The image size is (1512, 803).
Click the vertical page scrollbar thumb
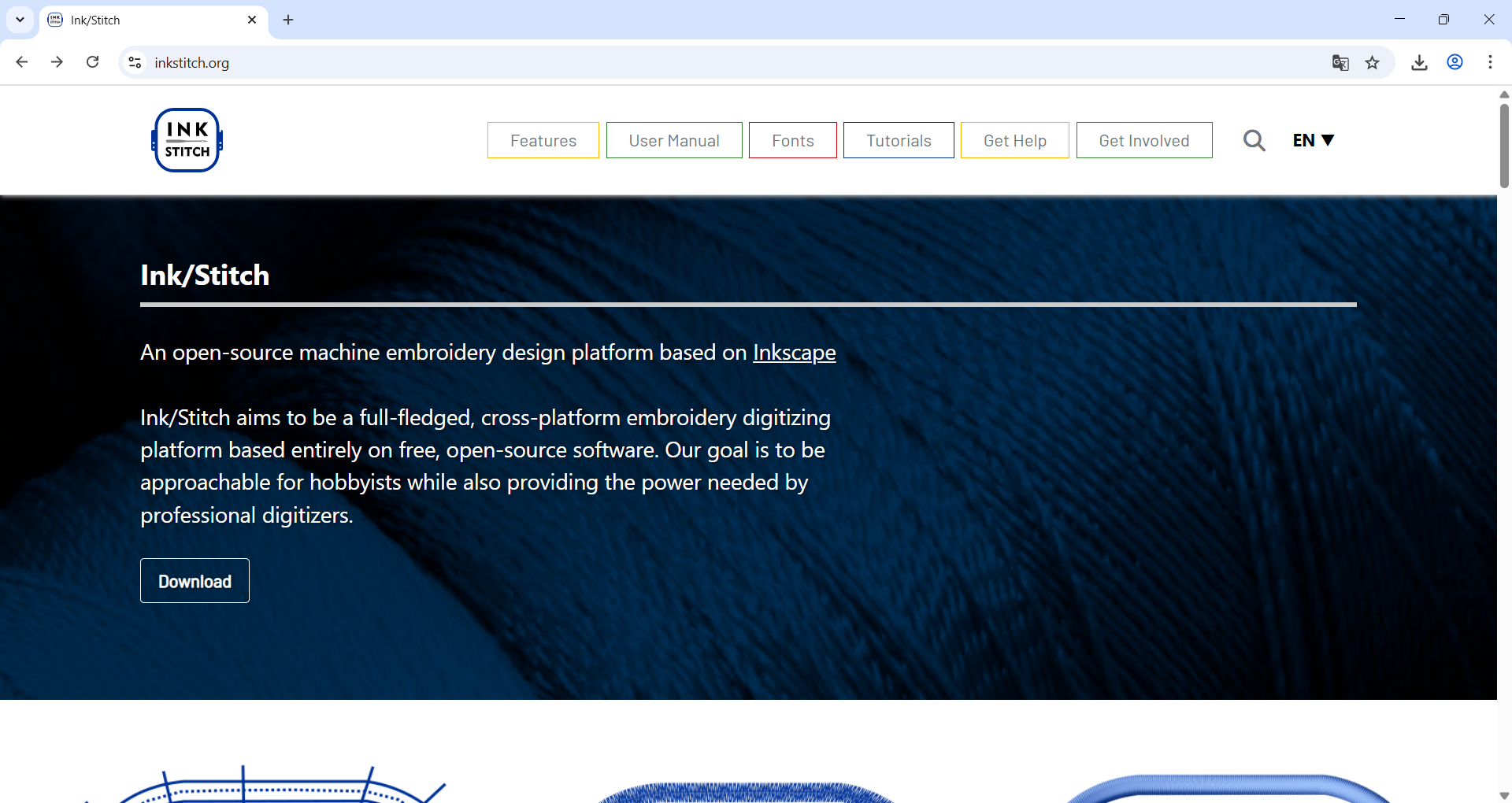[1504, 146]
